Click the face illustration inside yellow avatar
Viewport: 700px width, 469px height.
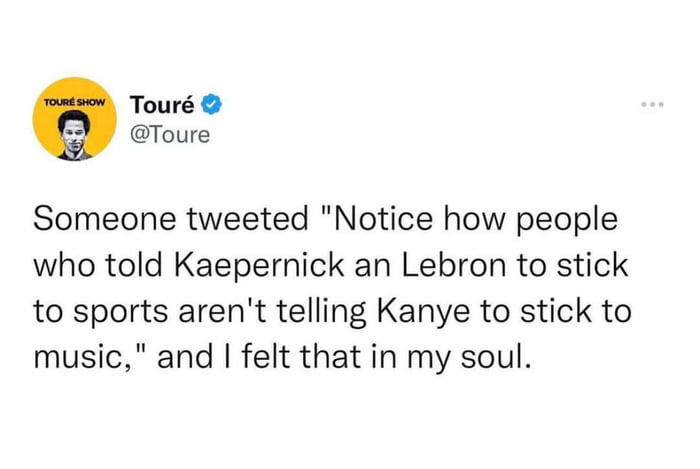[x=72, y=133]
